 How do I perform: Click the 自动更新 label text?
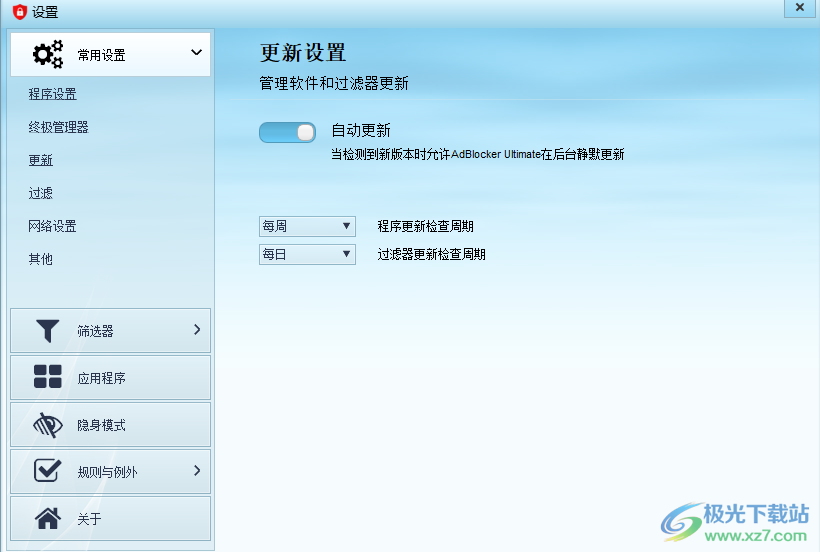tap(361, 130)
